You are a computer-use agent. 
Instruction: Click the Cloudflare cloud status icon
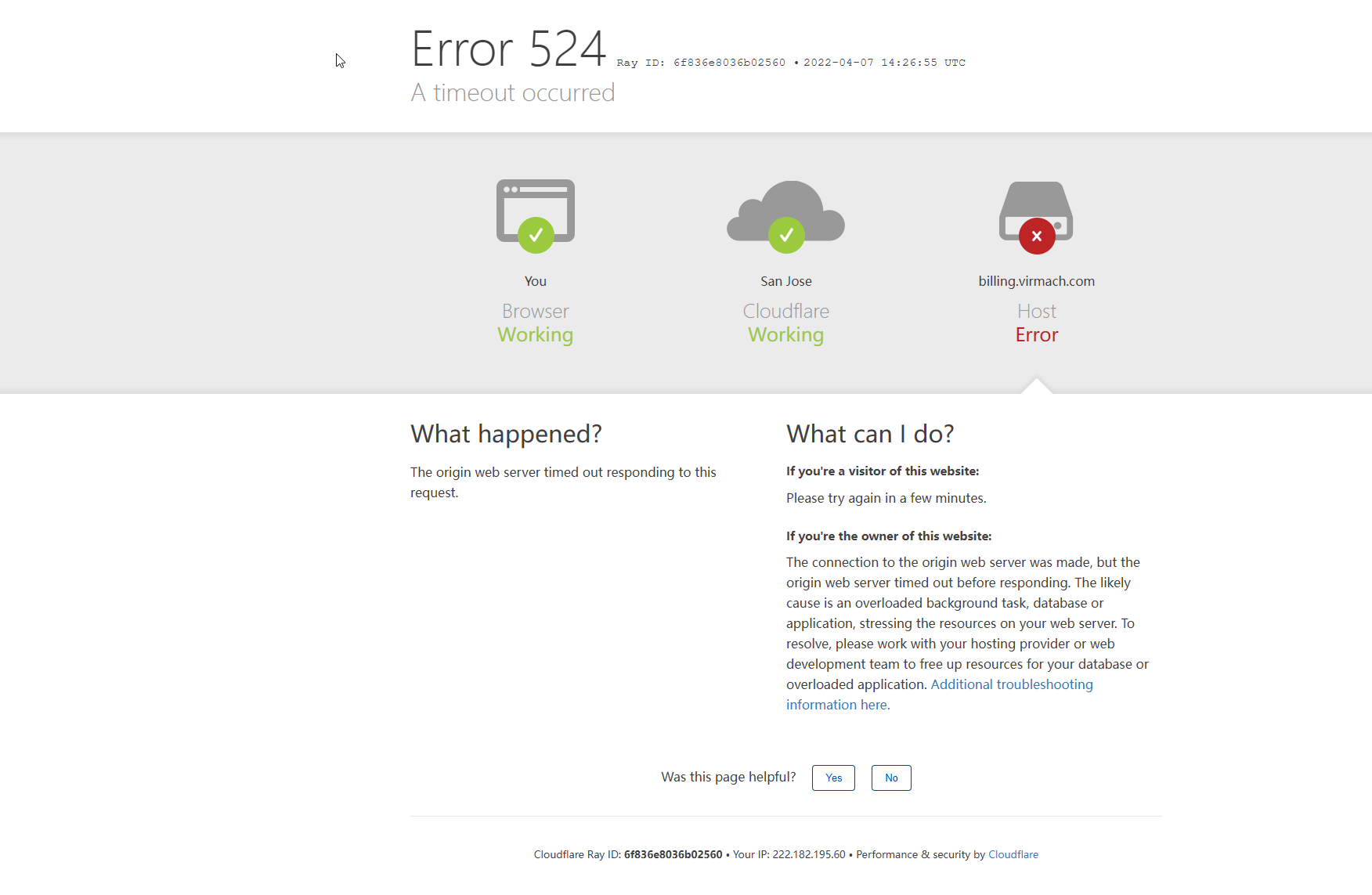click(786, 217)
